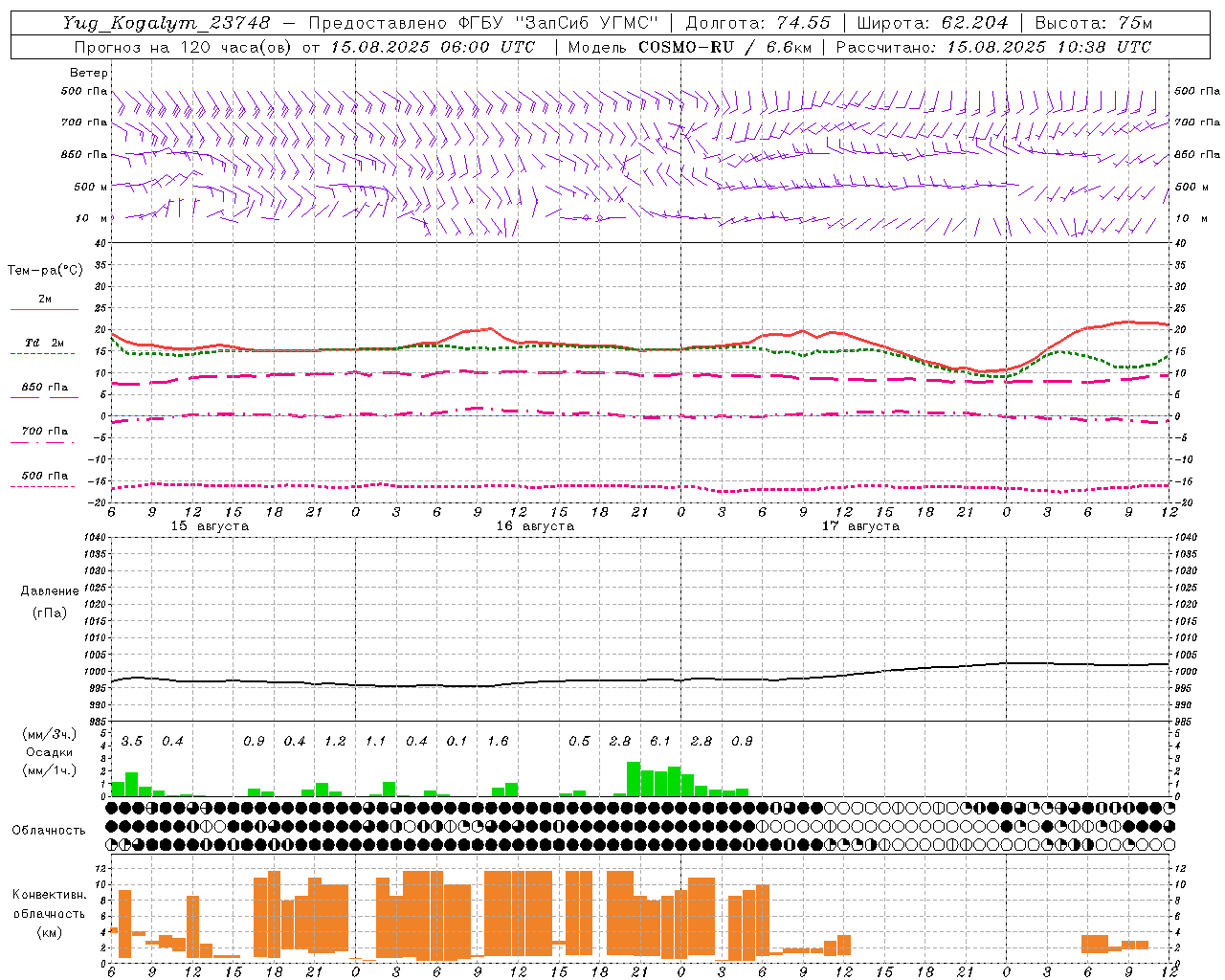Click the 1.6 precipitation value
This screenshot has width=1225, height=980.
click(x=498, y=741)
